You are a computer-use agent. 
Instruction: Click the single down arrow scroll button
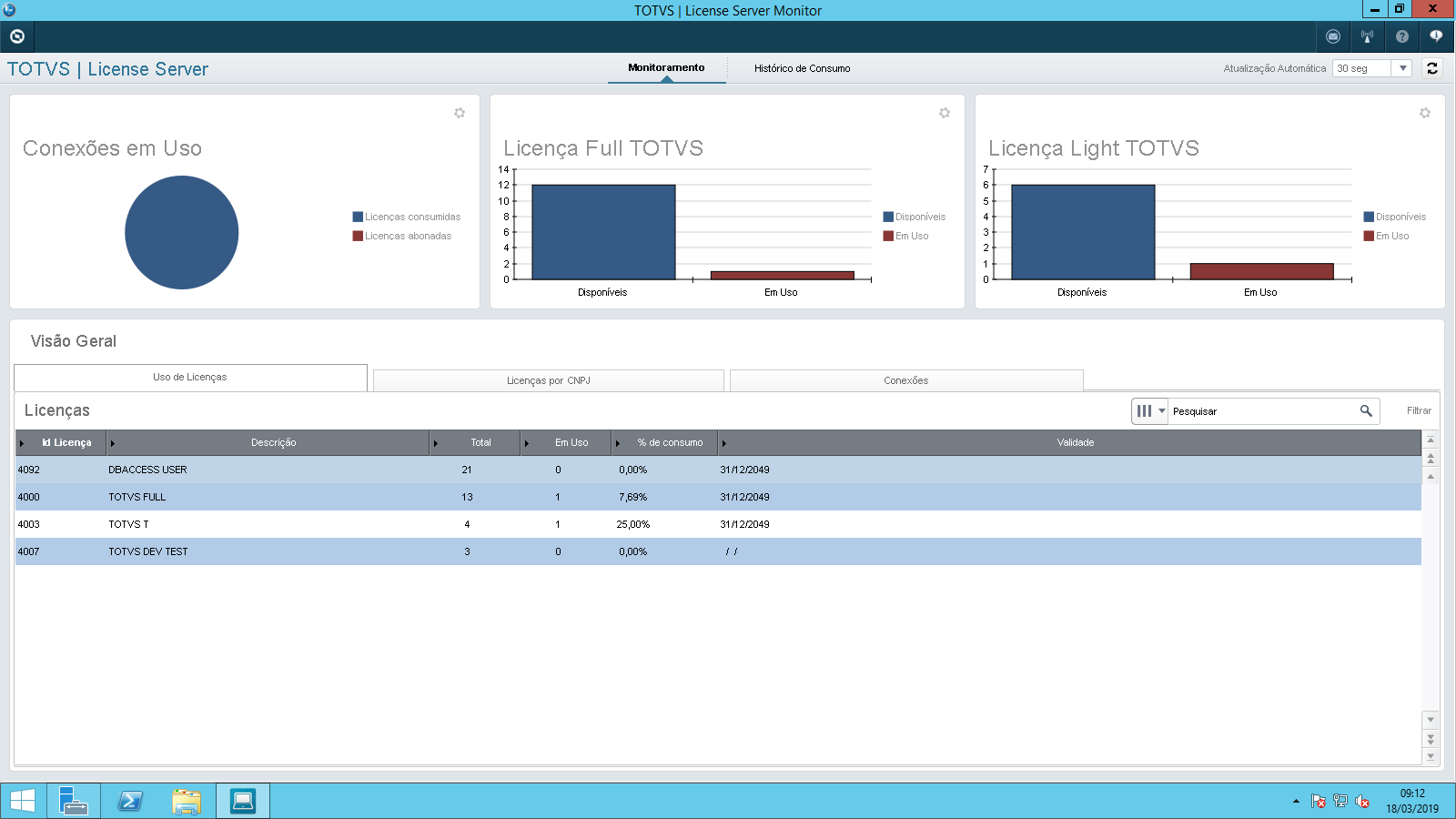1431,720
